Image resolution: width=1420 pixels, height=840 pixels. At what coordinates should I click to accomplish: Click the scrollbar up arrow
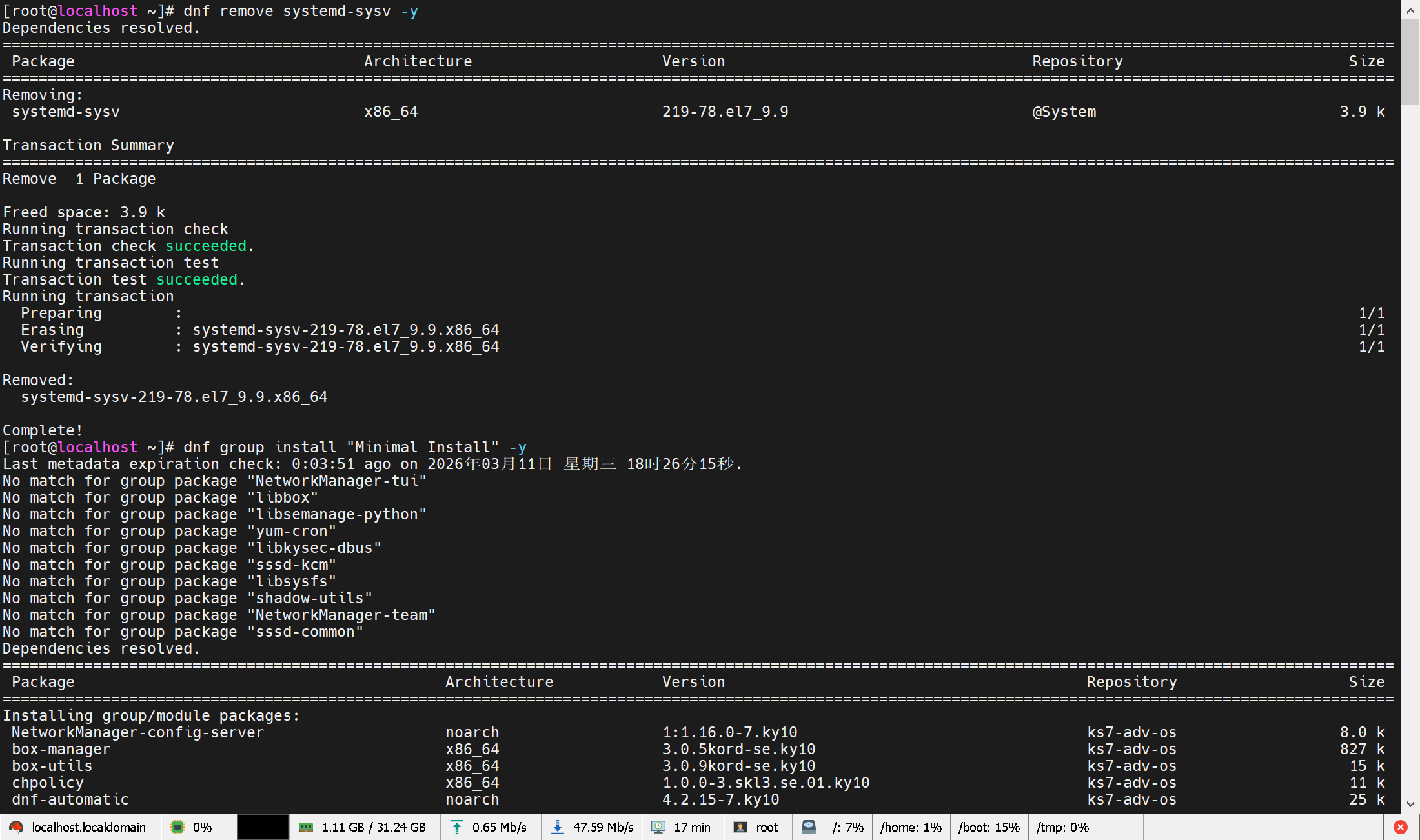[1410, 10]
